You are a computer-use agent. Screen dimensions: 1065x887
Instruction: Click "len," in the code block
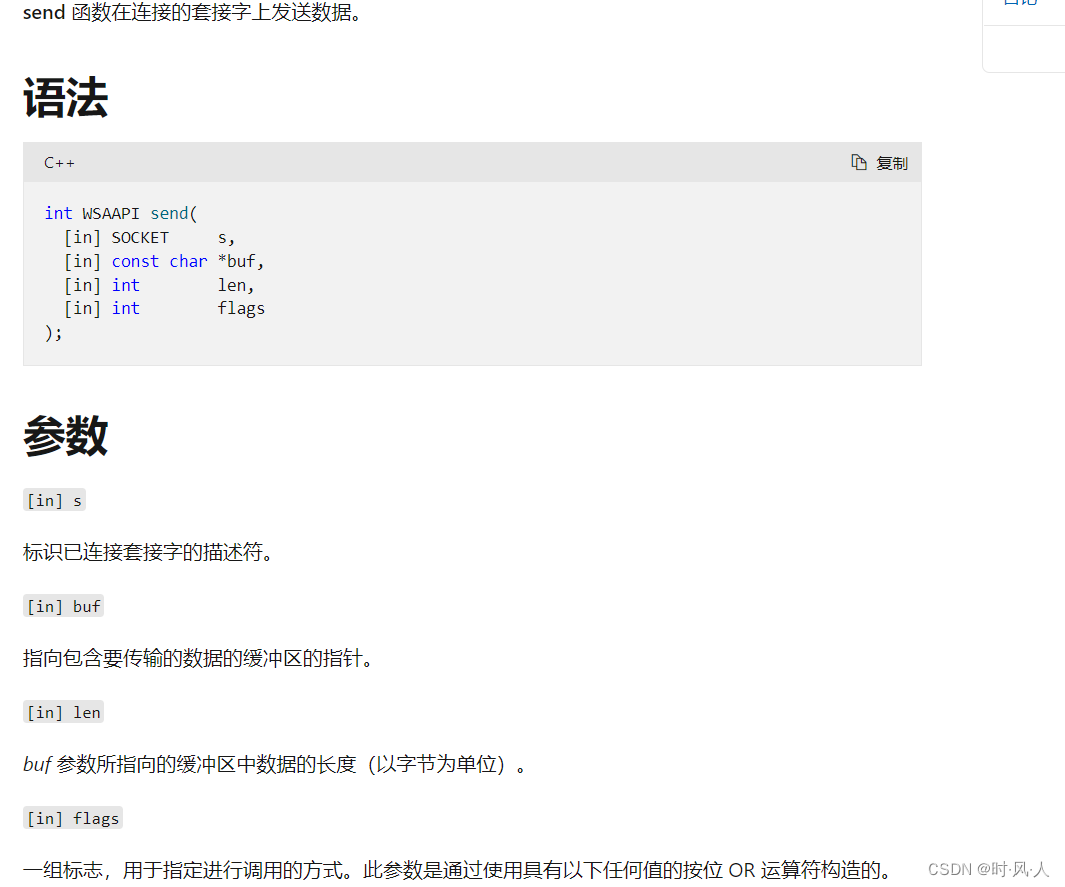tap(236, 285)
